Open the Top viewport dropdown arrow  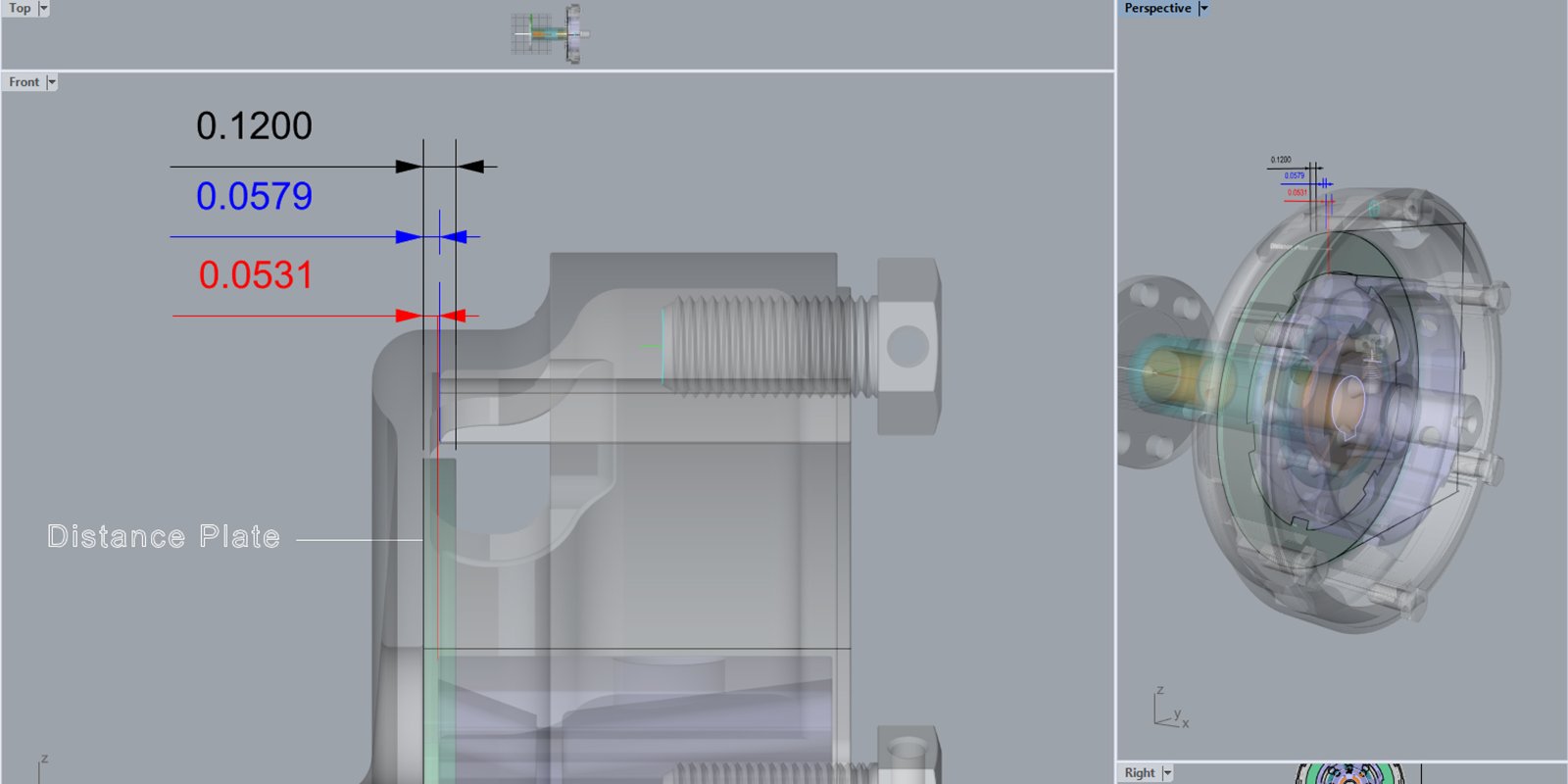(x=43, y=8)
